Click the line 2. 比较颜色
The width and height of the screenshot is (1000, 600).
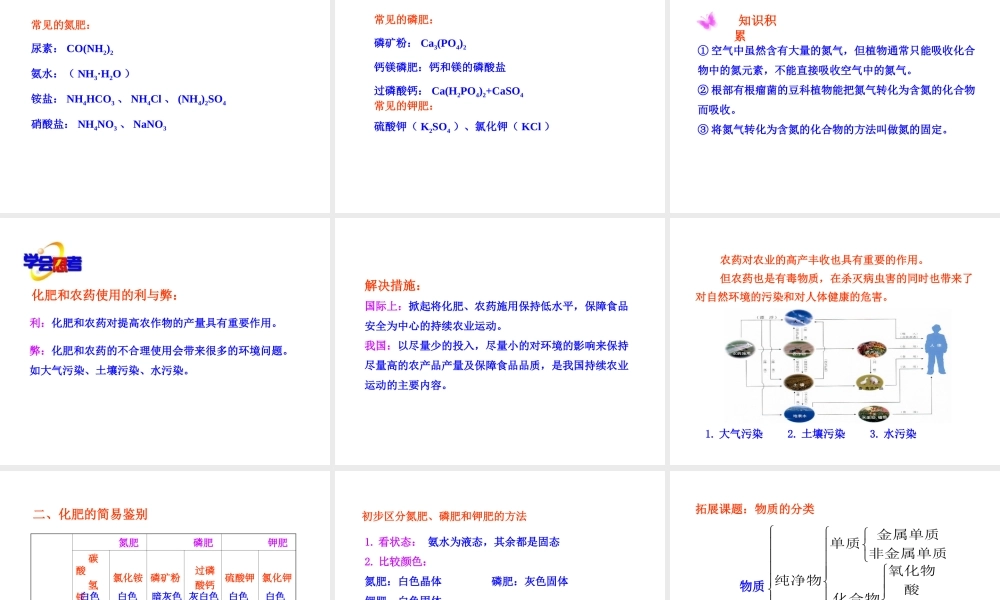point(395,562)
